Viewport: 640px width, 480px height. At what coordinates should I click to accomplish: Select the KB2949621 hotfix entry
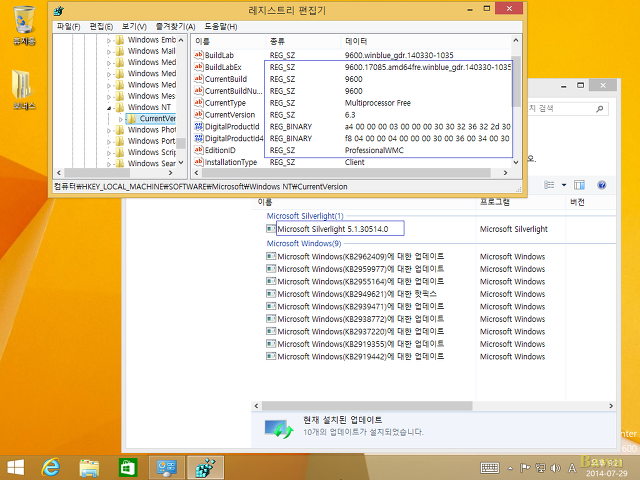(351, 294)
